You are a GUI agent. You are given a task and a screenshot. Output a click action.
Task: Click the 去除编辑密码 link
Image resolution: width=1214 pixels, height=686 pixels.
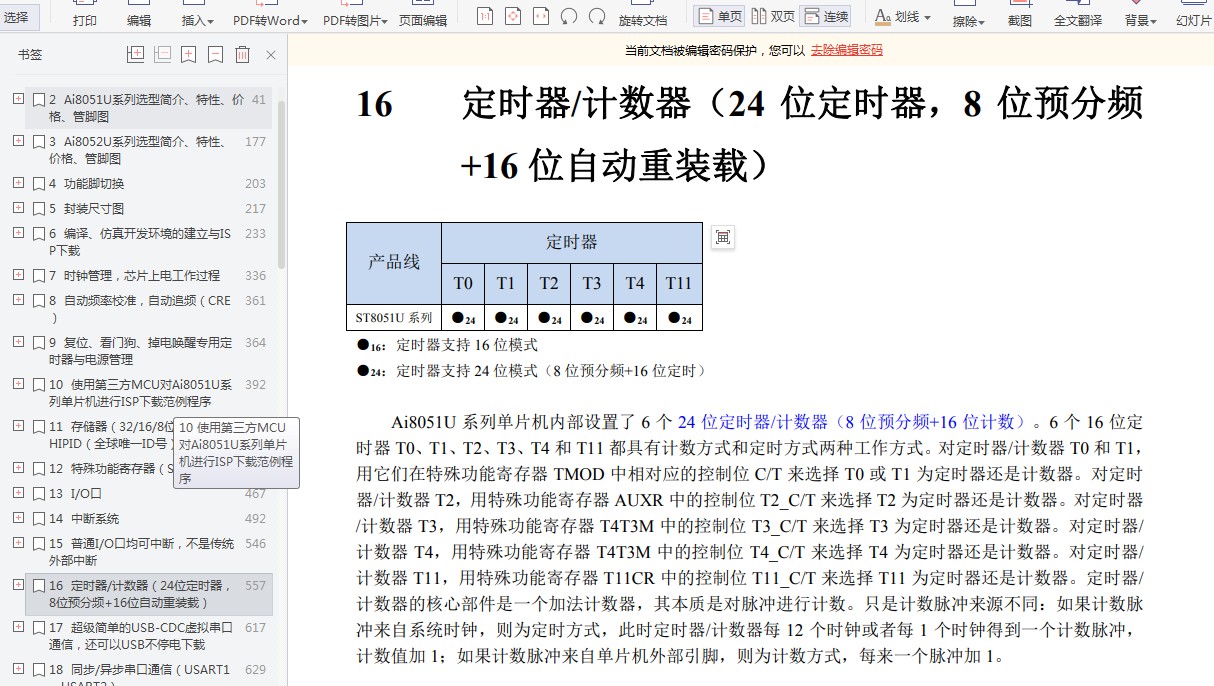(846, 50)
